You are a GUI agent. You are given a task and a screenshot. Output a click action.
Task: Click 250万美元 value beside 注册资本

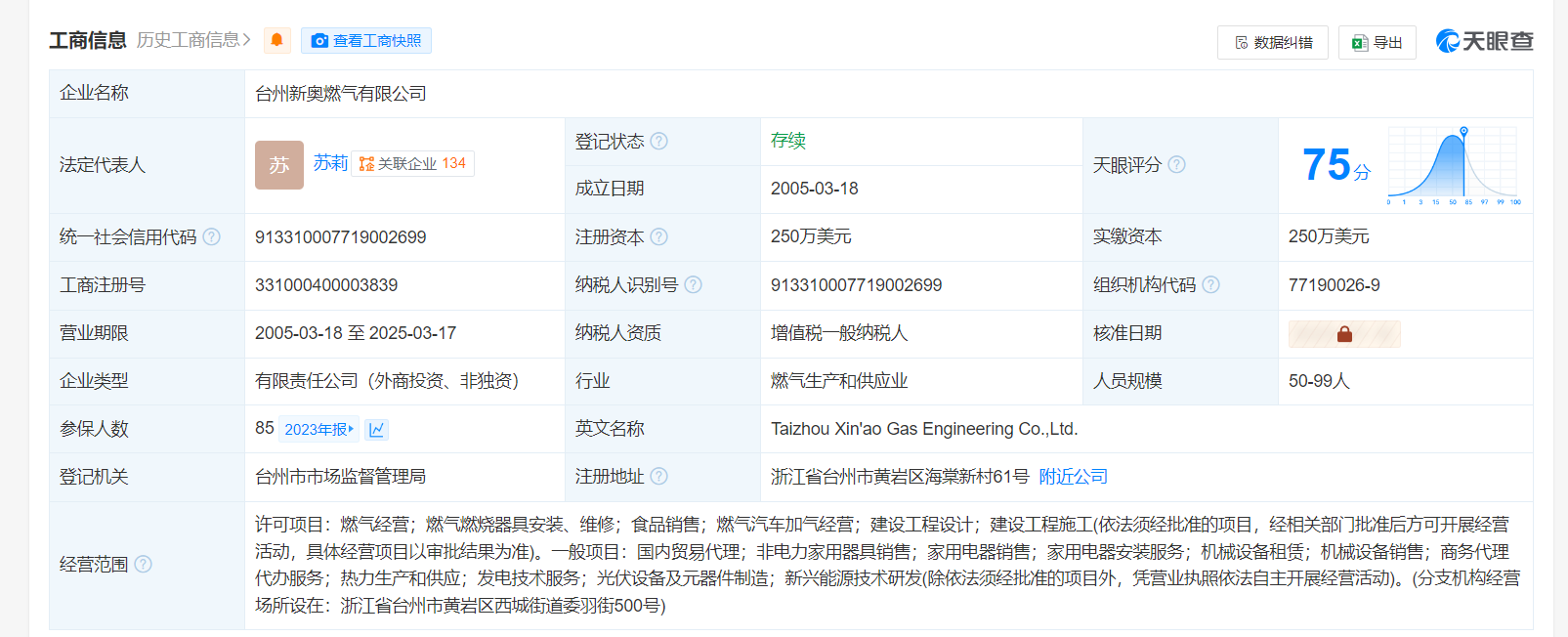coord(811,236)
